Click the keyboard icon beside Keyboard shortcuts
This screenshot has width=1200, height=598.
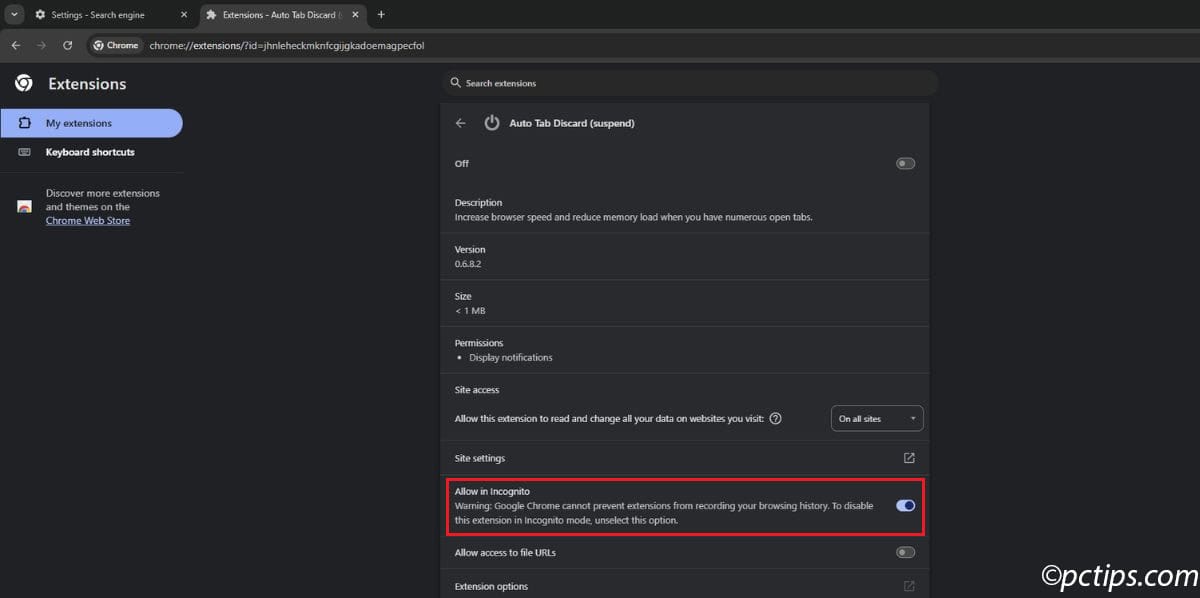pos(24,152)
